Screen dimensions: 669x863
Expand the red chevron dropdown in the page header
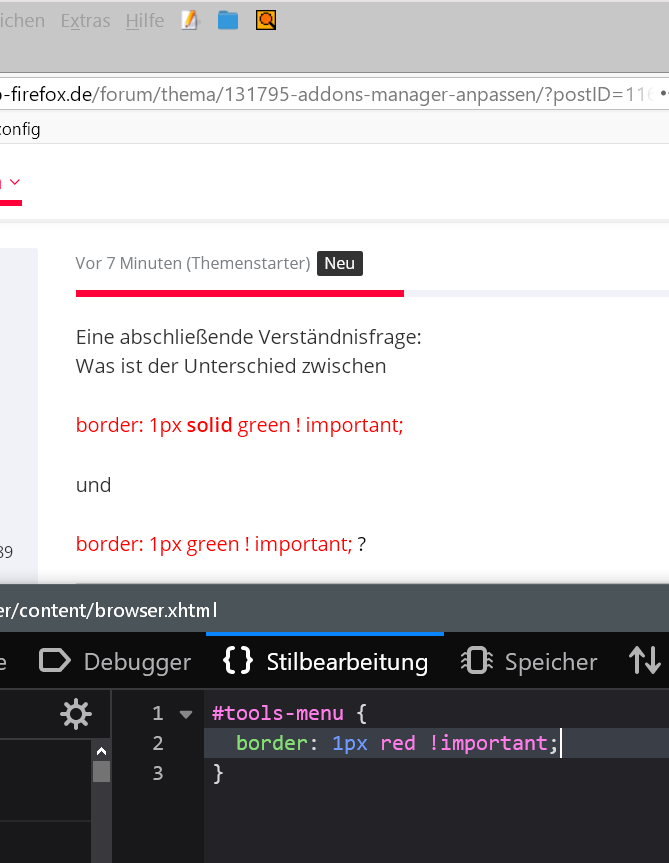[x=14, y=182]
